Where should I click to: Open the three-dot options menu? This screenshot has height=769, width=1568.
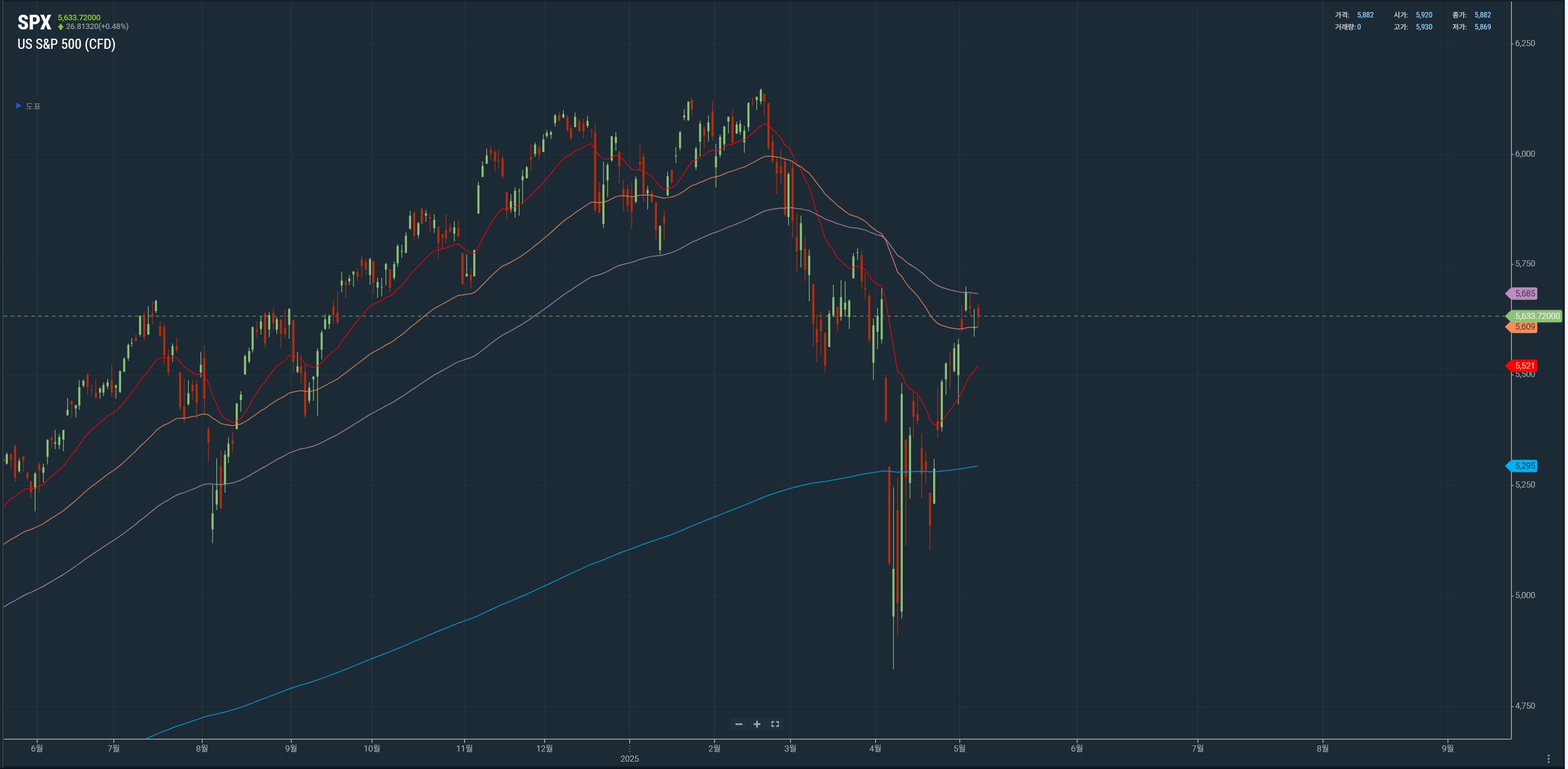[1549, 759]
